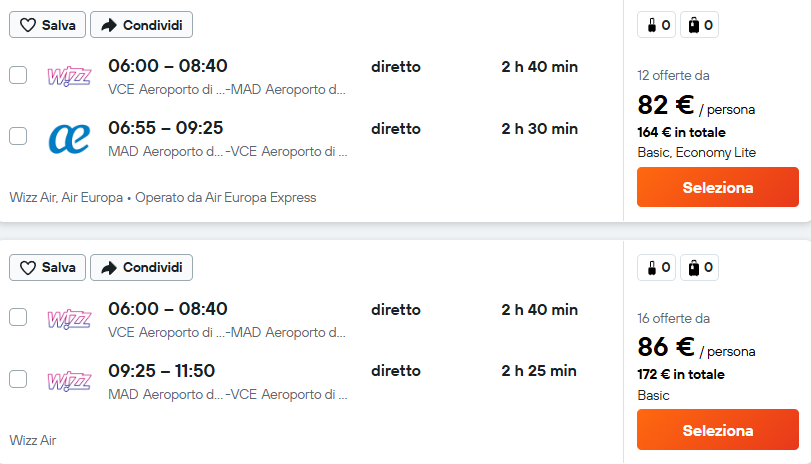Click Seleziona for the 86 € offer
This screenshot has height=464, width=811.
718,430
